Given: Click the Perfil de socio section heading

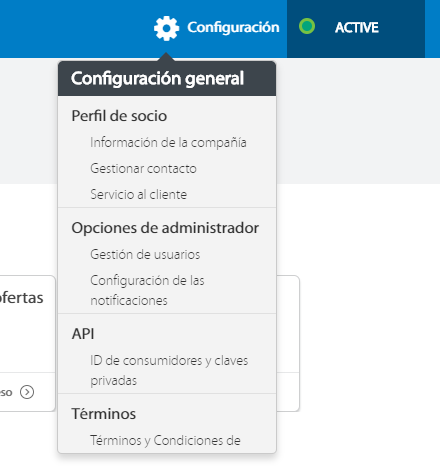Looking at the screenshot, I should point(119,116).
